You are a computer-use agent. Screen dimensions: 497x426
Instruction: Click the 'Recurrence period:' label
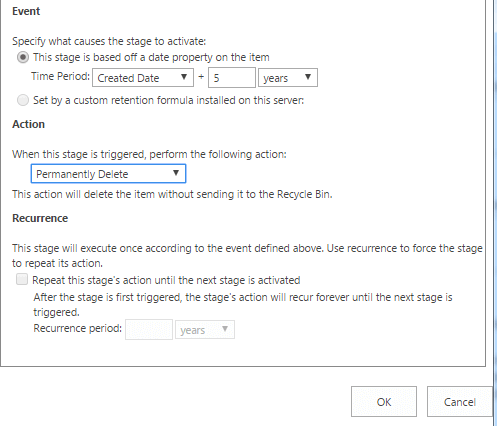click(x=78, y=328)
